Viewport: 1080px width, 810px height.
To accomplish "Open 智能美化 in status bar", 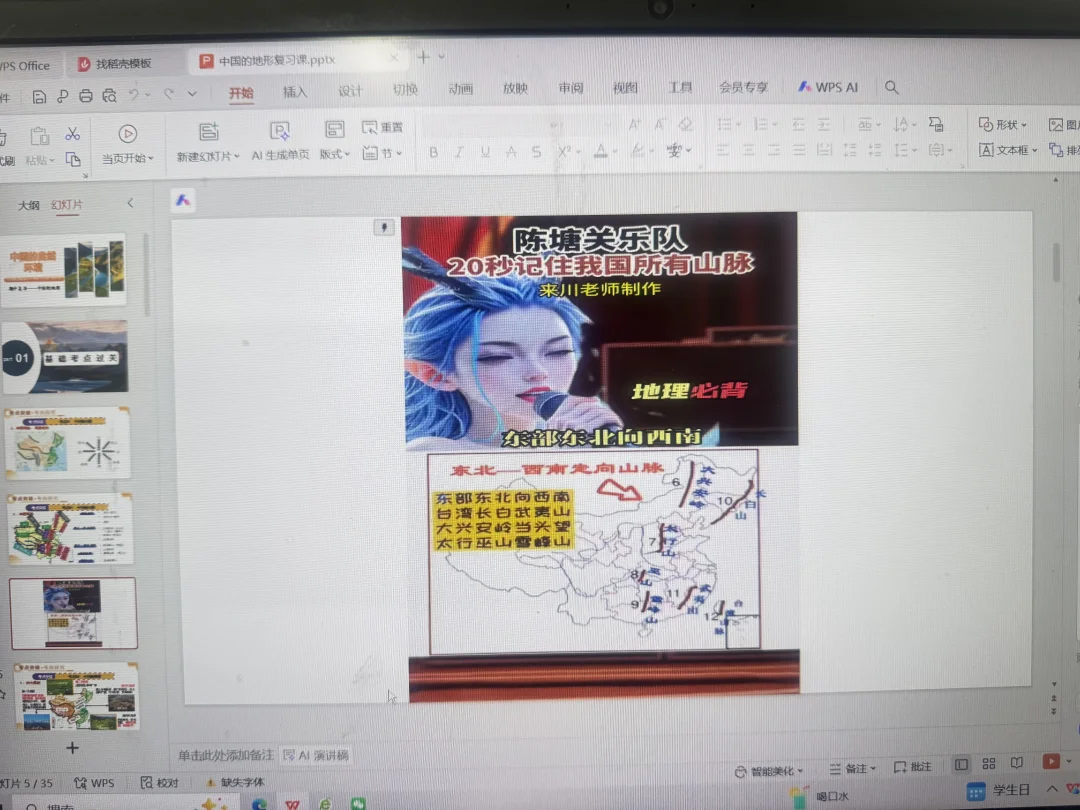I will 769,771.
